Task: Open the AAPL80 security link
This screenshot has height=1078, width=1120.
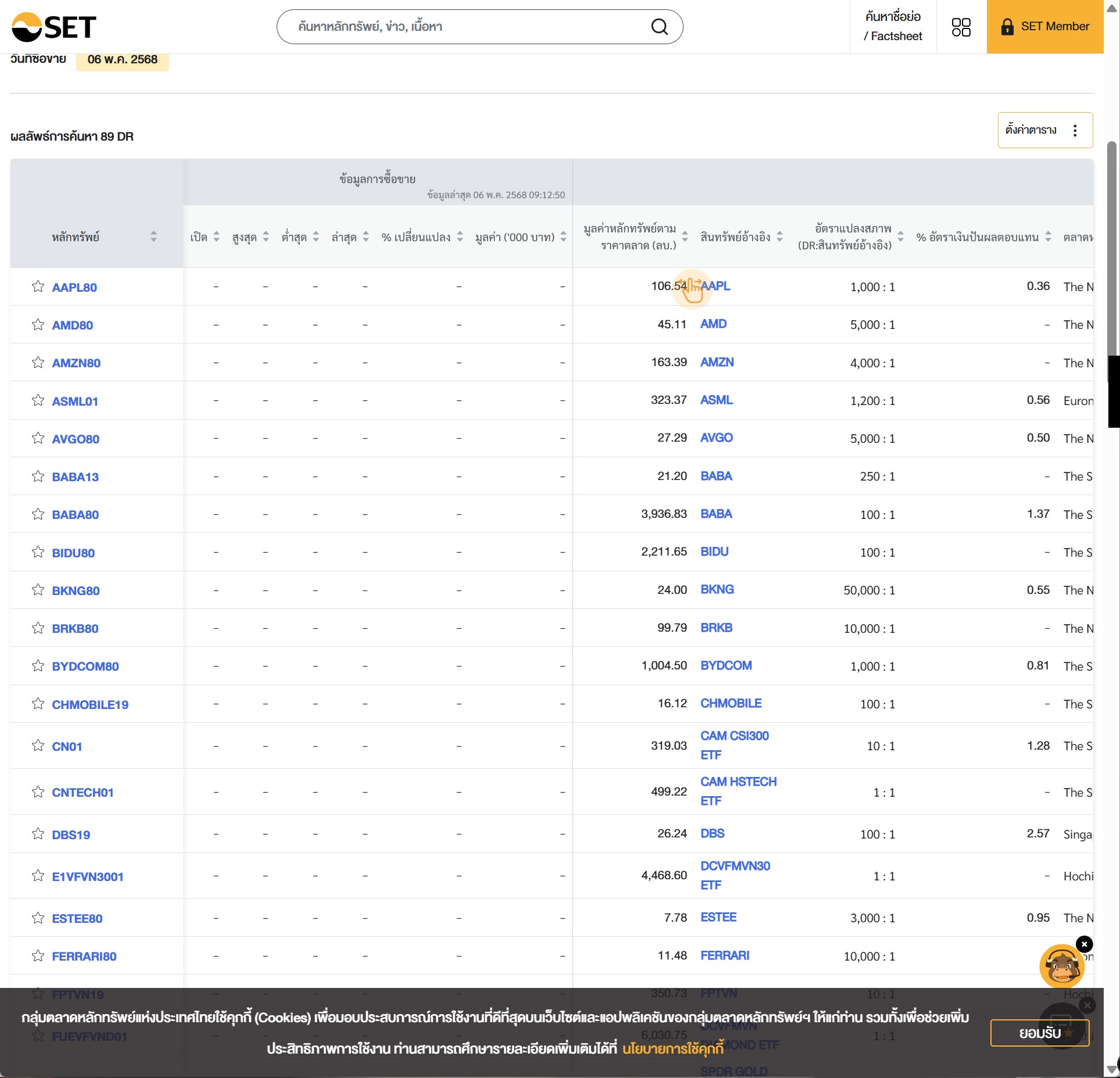Action: coord(74,287)
